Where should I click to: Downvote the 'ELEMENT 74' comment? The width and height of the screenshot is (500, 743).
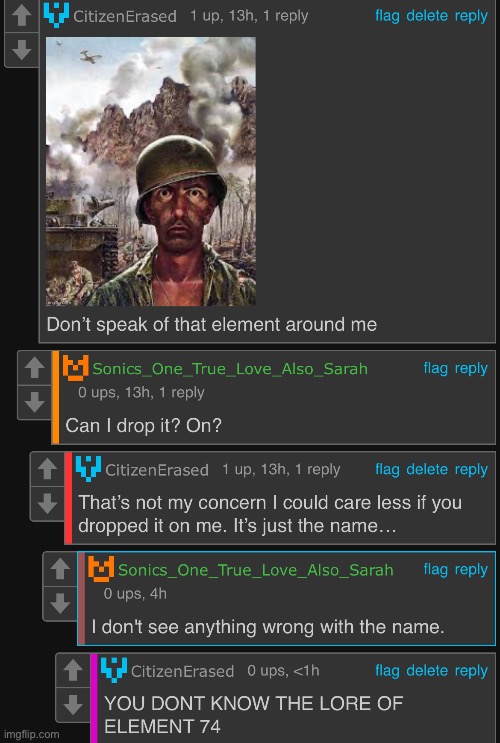point(73,705)
